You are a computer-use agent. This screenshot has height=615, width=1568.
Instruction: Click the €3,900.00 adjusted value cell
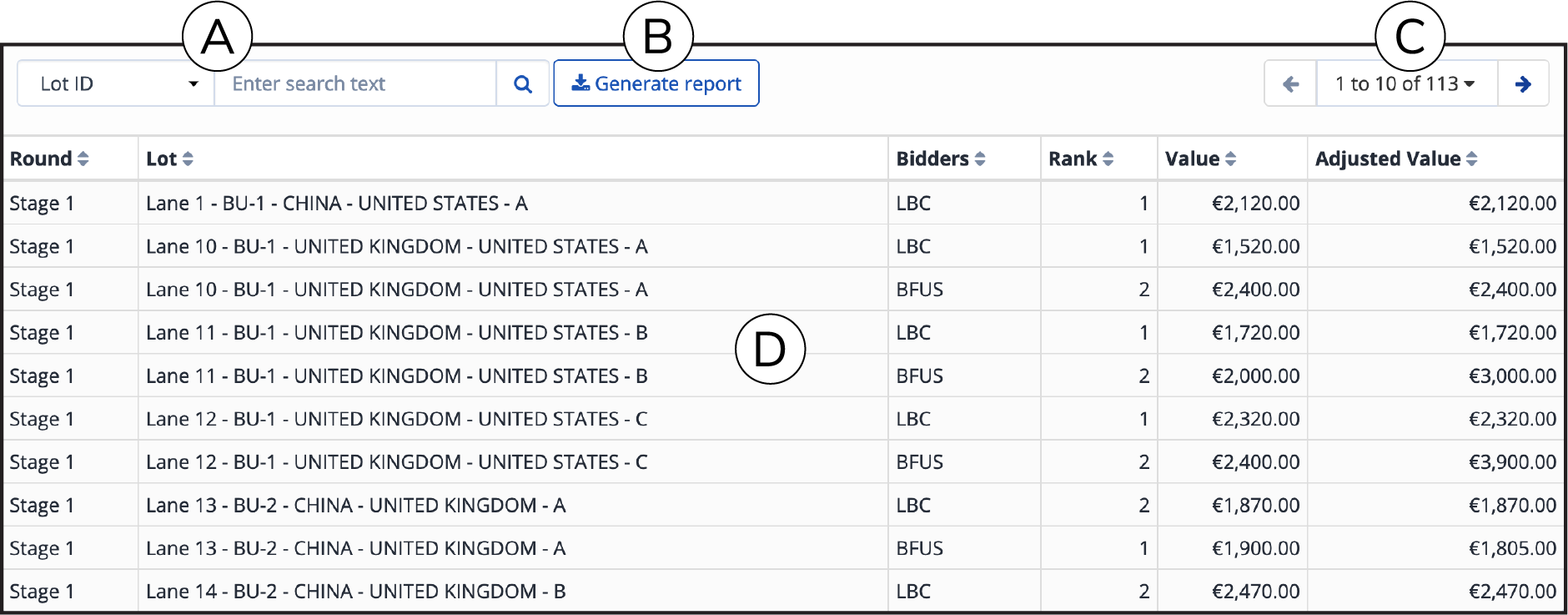(1435, 461)
